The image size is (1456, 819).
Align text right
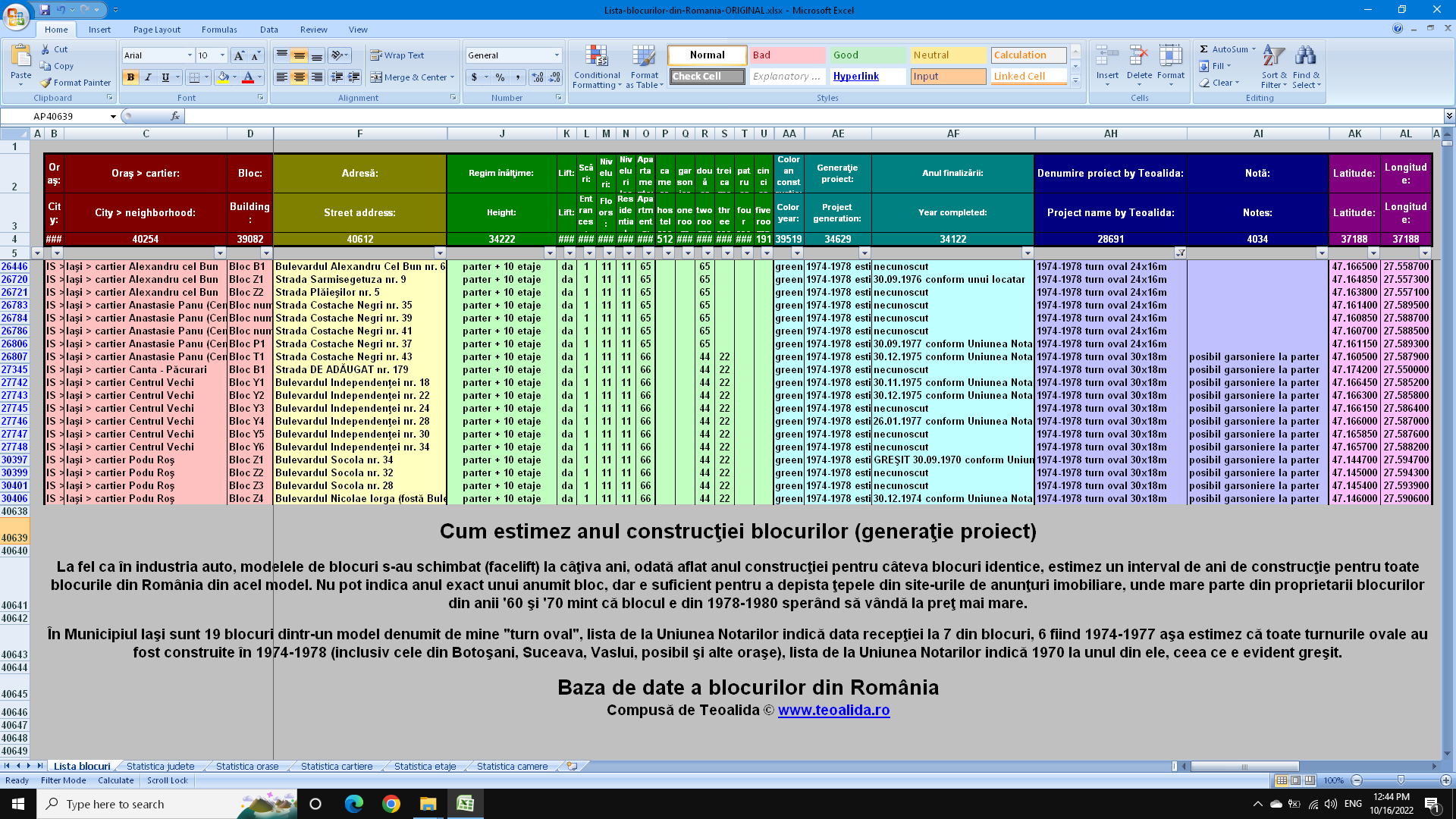[317, 77]
